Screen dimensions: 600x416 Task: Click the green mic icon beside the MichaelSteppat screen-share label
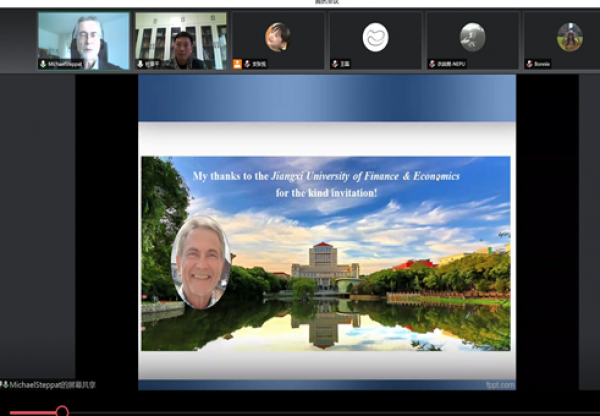[x=5, y=385]
